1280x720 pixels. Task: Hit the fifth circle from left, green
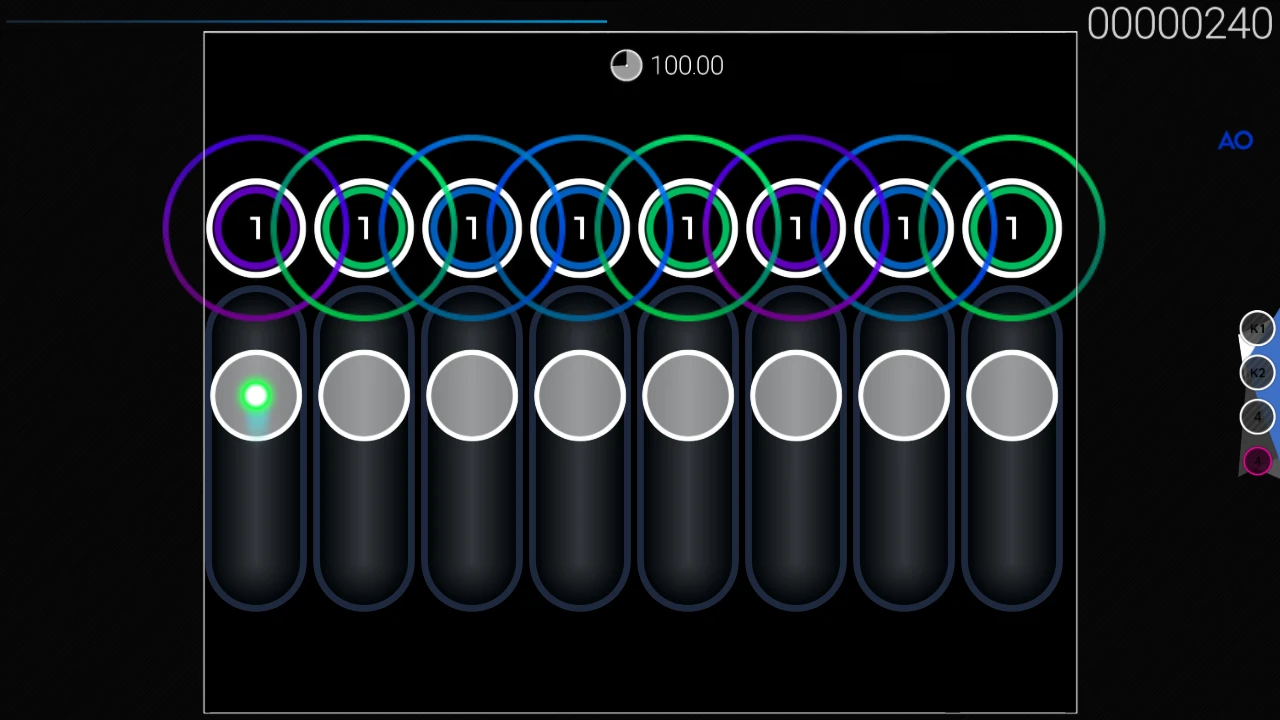pyautogui.click(x=688, y=229)
